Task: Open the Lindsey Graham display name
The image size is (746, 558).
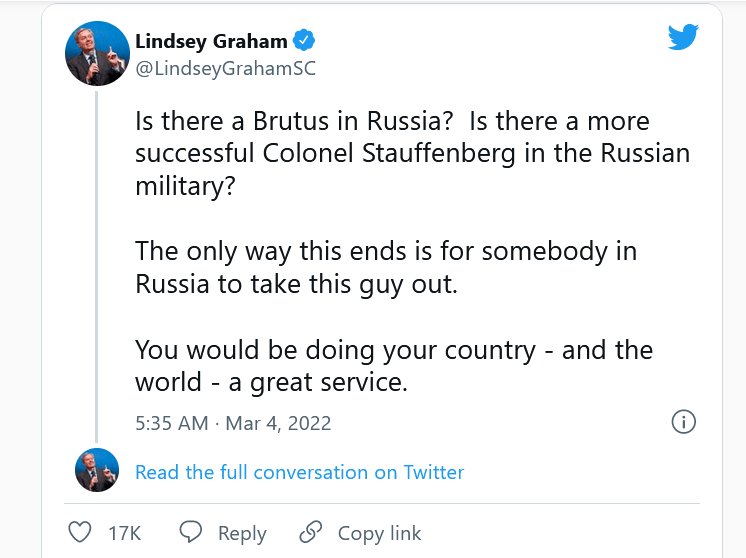Action: click(x=211, y=41)
